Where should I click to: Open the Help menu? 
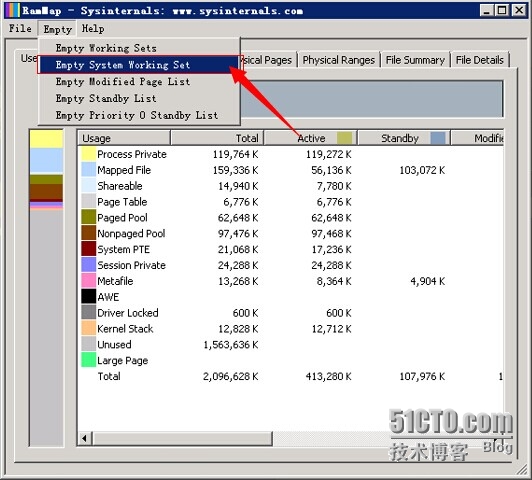pos(93,28)
